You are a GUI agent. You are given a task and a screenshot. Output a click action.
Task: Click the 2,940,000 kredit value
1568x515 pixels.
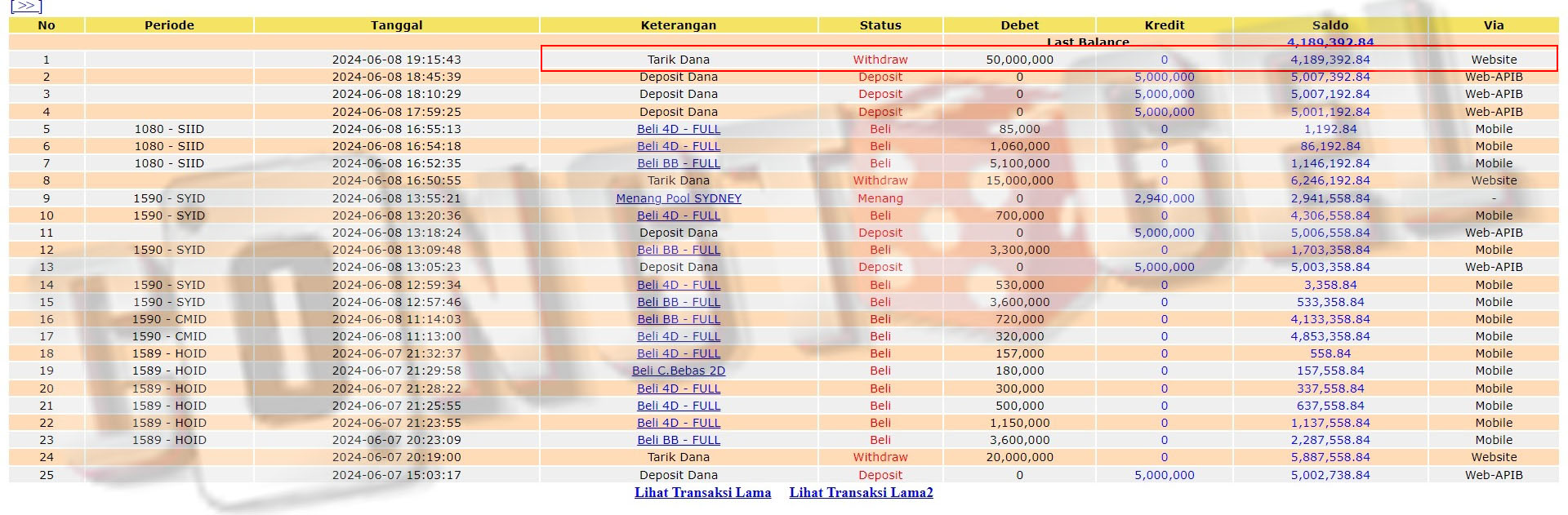[1164, 198]
